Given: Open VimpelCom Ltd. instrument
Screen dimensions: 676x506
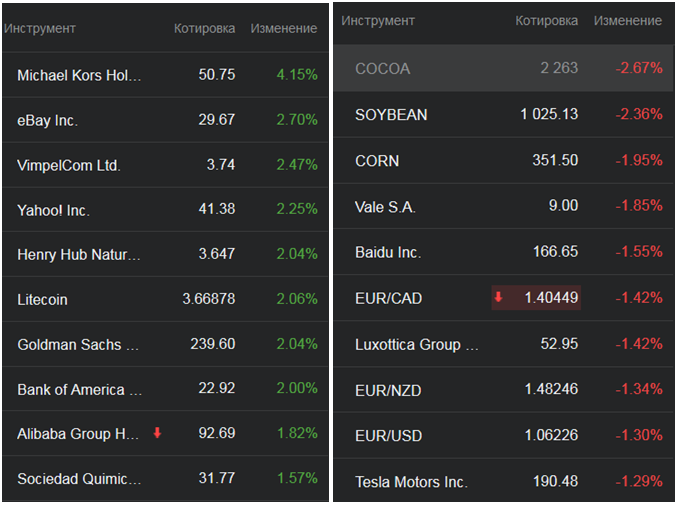Looking at the screenshot, I should coord(69,165).
